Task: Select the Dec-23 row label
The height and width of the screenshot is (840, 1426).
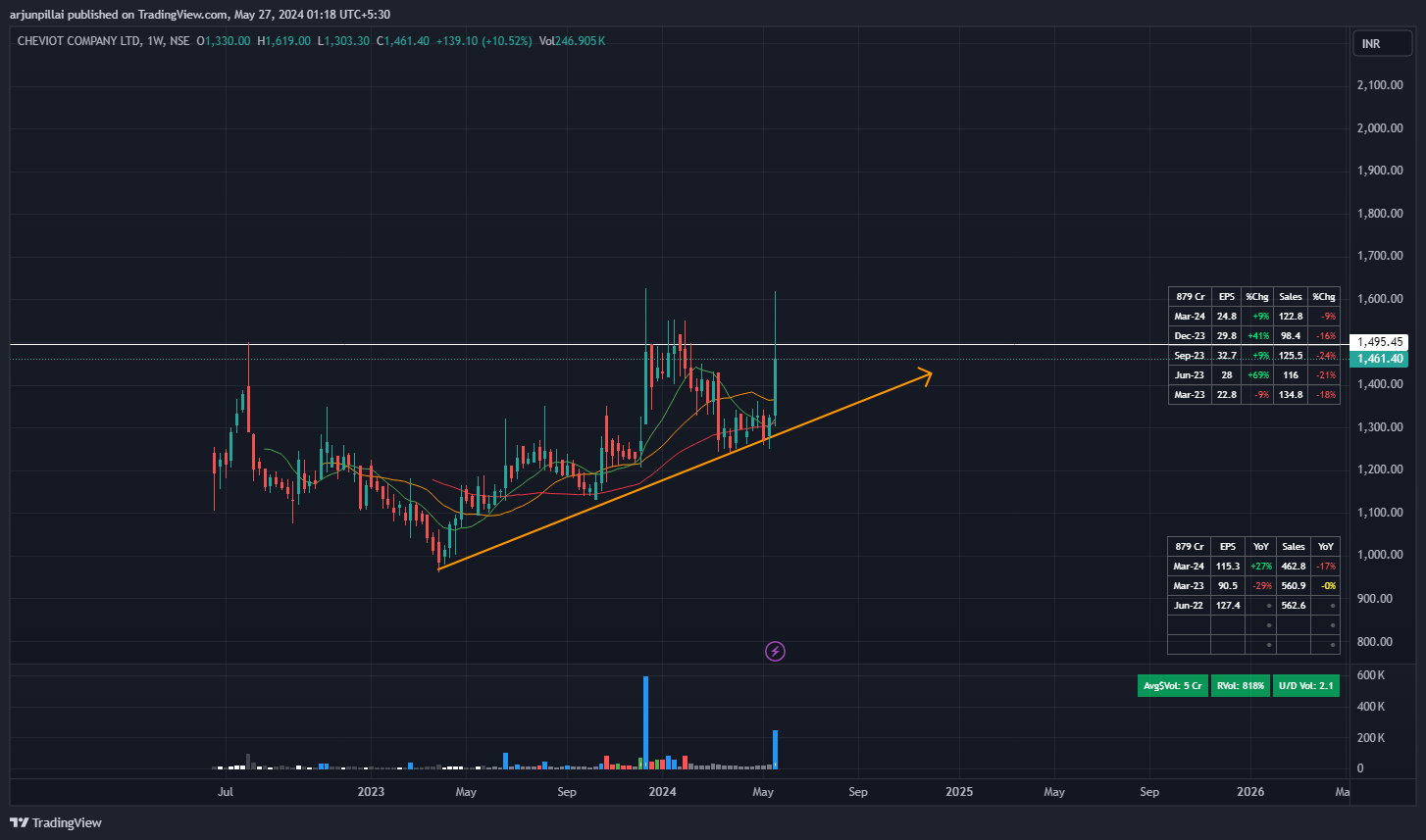Action: [1190, 335]
